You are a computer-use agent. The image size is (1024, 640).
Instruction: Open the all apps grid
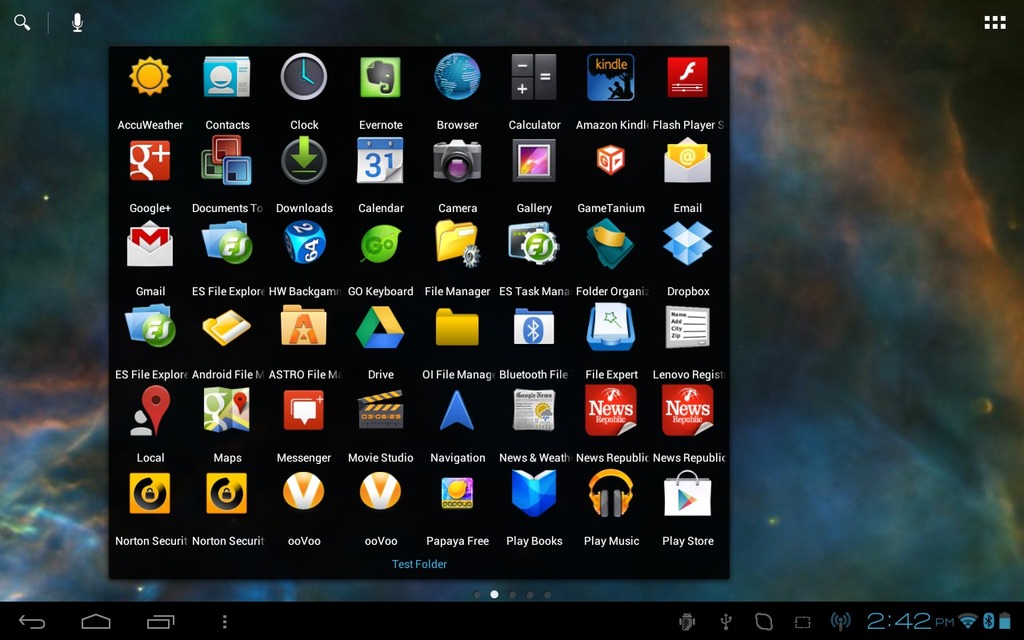click(995, 23)
